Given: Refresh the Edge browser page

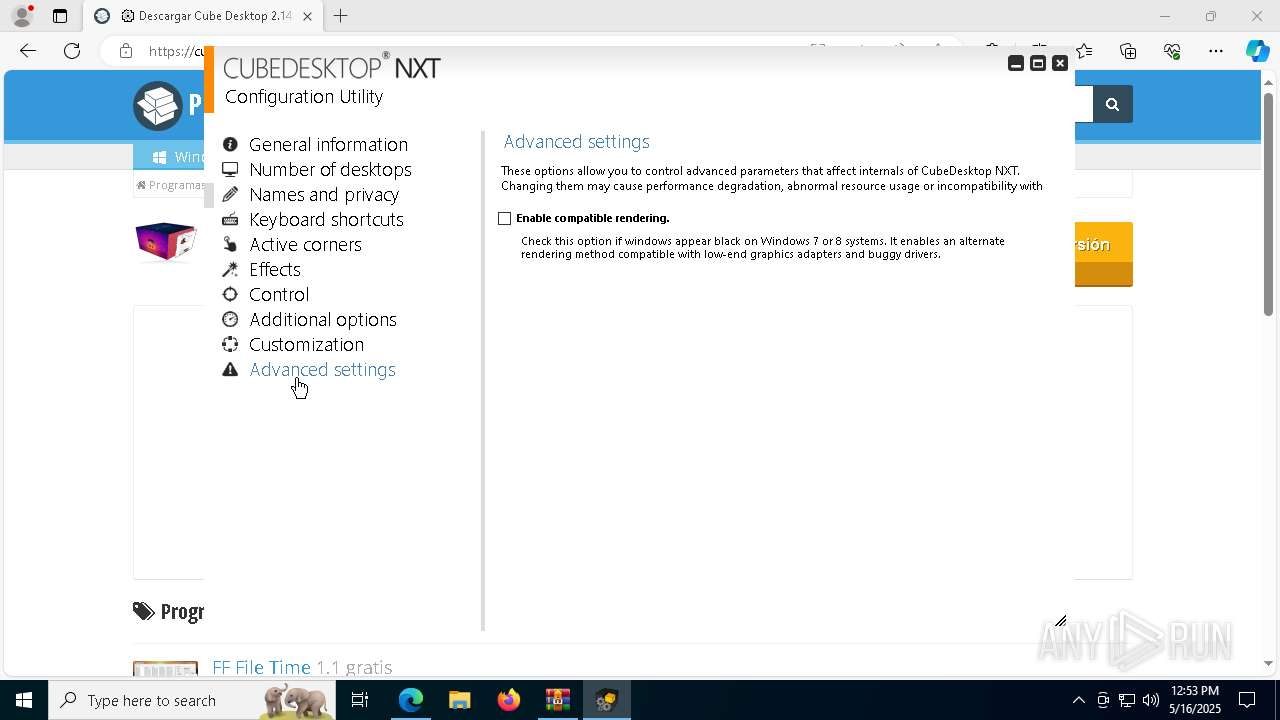Looking at the screenshot, I should (x=72, y=51).
